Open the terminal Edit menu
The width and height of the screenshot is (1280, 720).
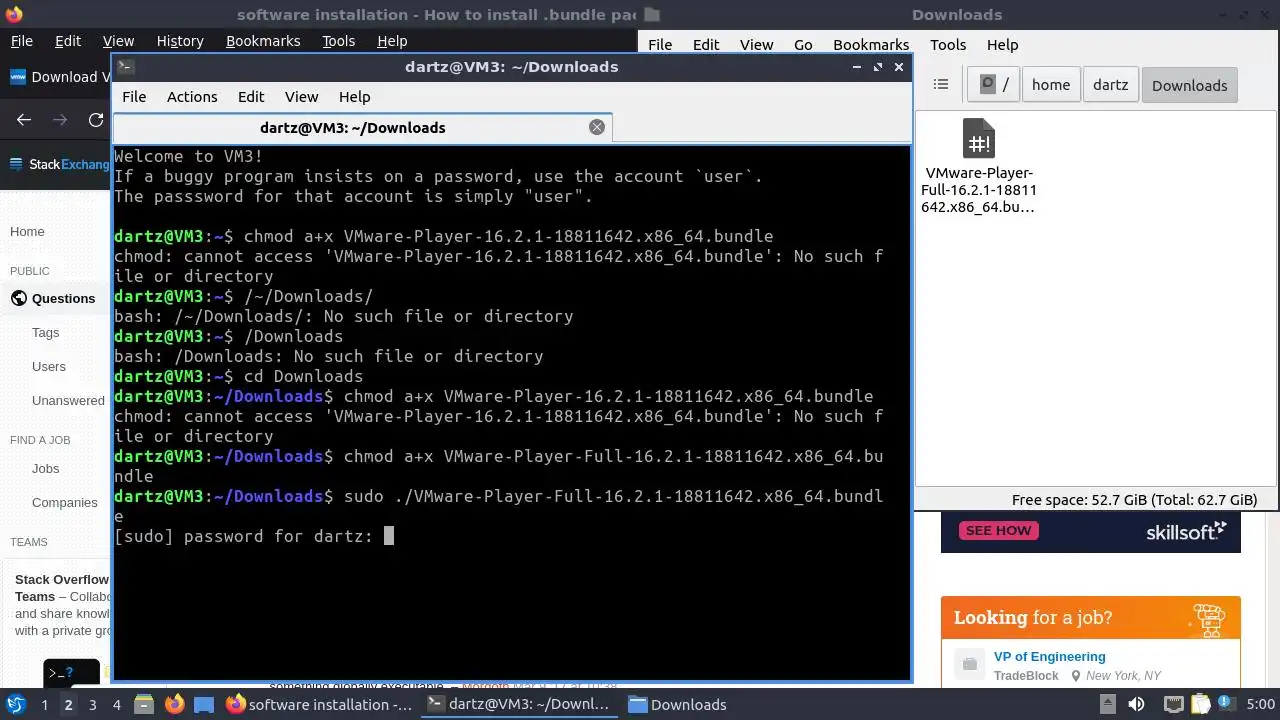(x=251, y=97)
